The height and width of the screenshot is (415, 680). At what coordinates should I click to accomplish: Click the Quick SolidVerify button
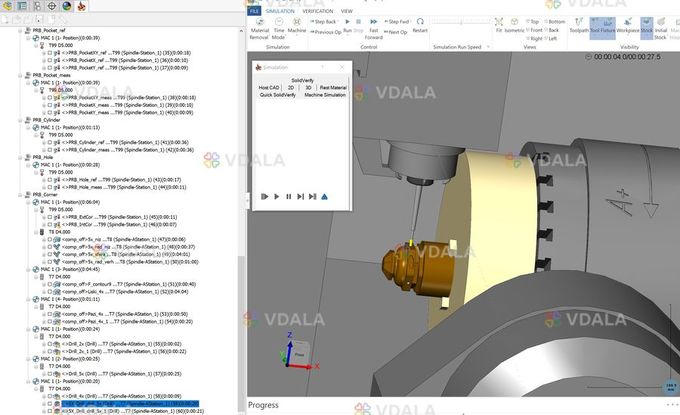click(277, 95)
